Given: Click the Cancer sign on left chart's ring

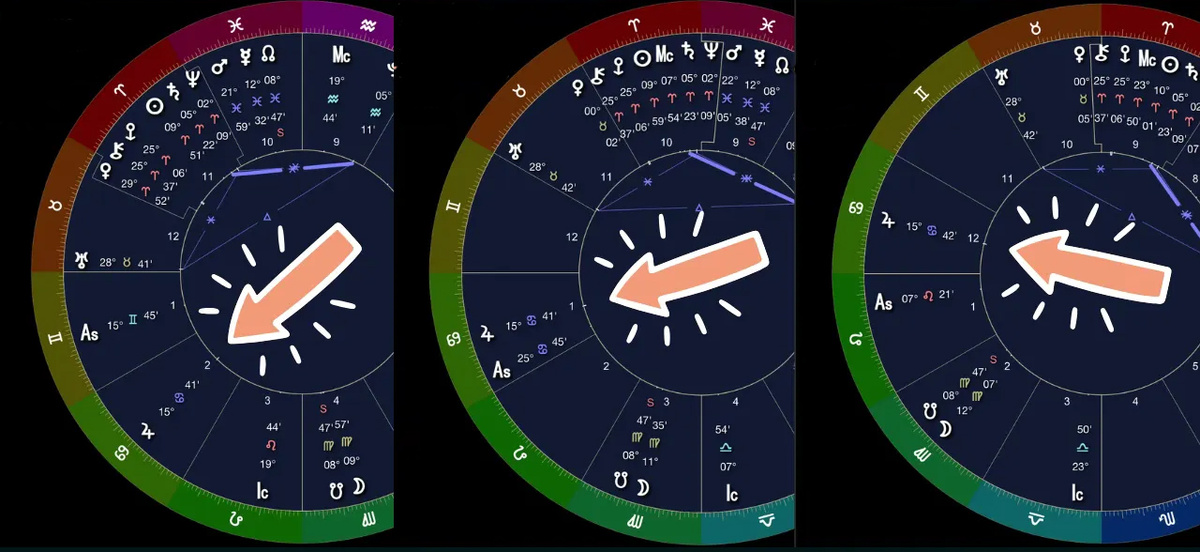Looking at the screenshot, I should 120,453.
